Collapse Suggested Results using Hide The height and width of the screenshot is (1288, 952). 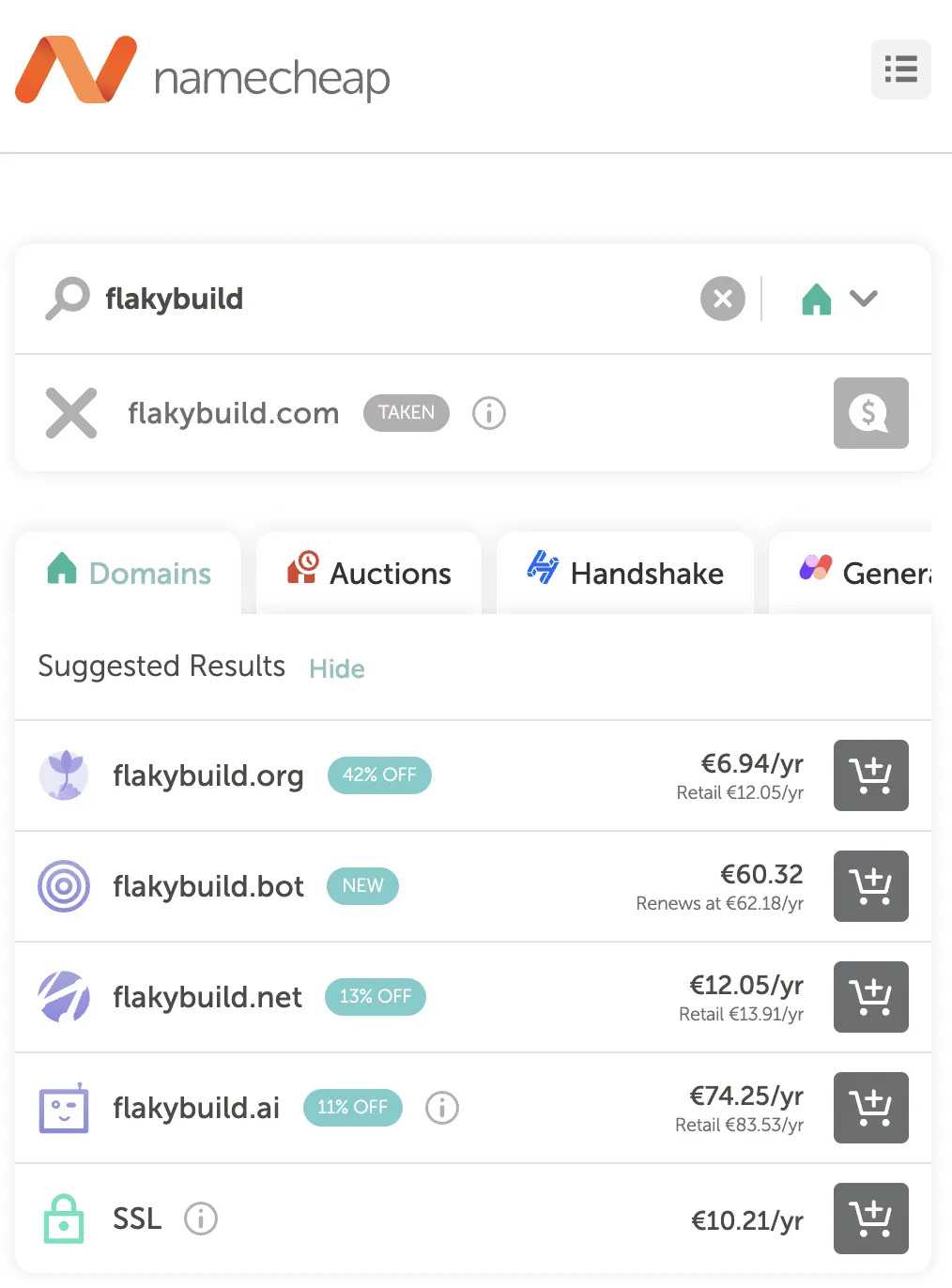click(336, 668)
